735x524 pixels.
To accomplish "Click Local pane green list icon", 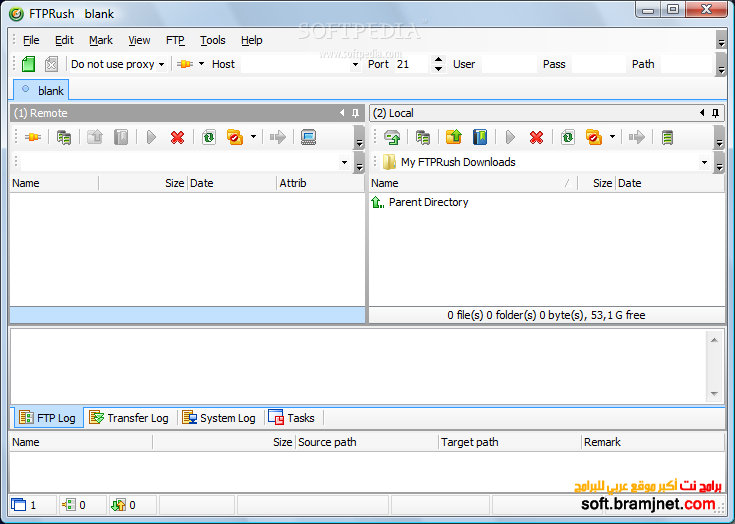I will pyautogui.click(x=668, y=137).
